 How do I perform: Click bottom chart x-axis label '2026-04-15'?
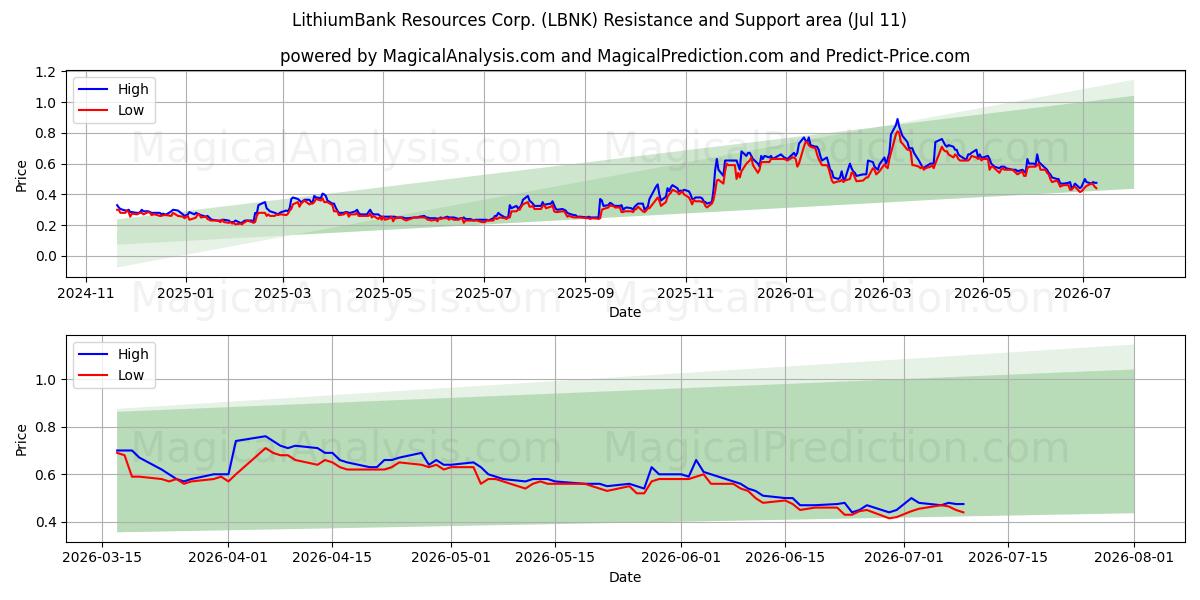[x=332, y=559]
